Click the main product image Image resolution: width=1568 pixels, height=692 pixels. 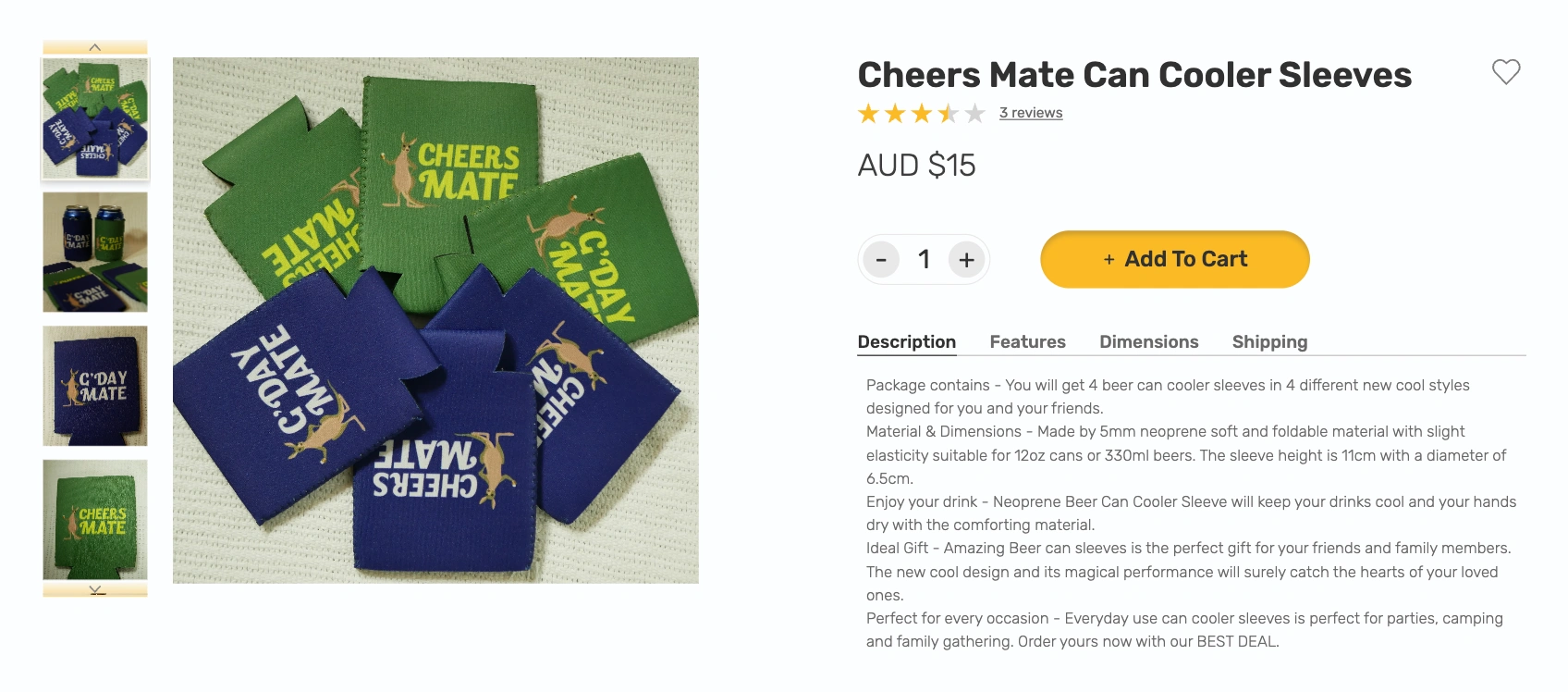[x=435, y=320]
